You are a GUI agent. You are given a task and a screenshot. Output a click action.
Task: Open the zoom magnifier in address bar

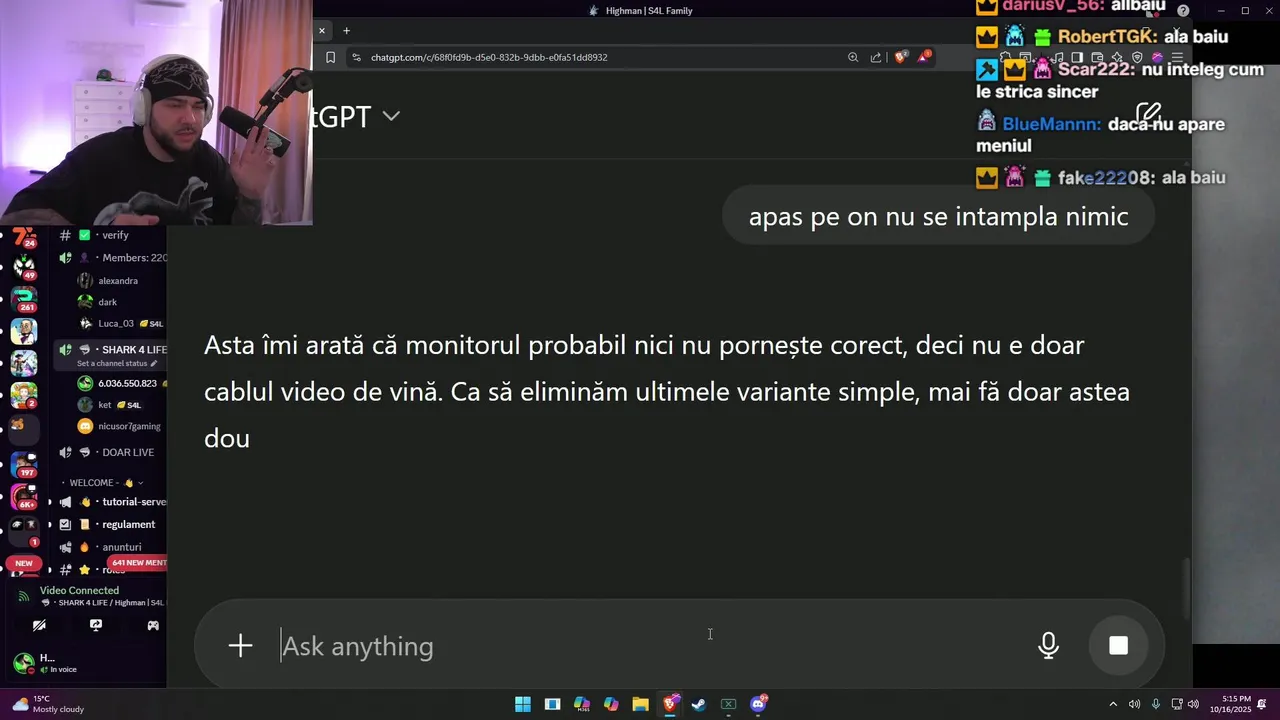[853, 57]
